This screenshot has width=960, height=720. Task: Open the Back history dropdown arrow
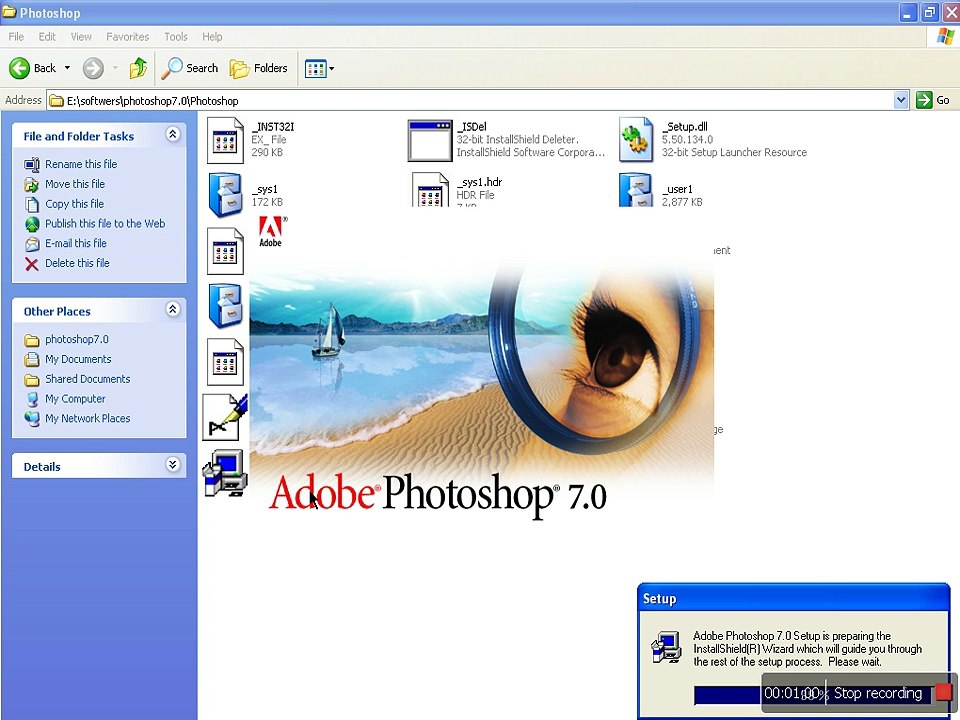[67, 68]
